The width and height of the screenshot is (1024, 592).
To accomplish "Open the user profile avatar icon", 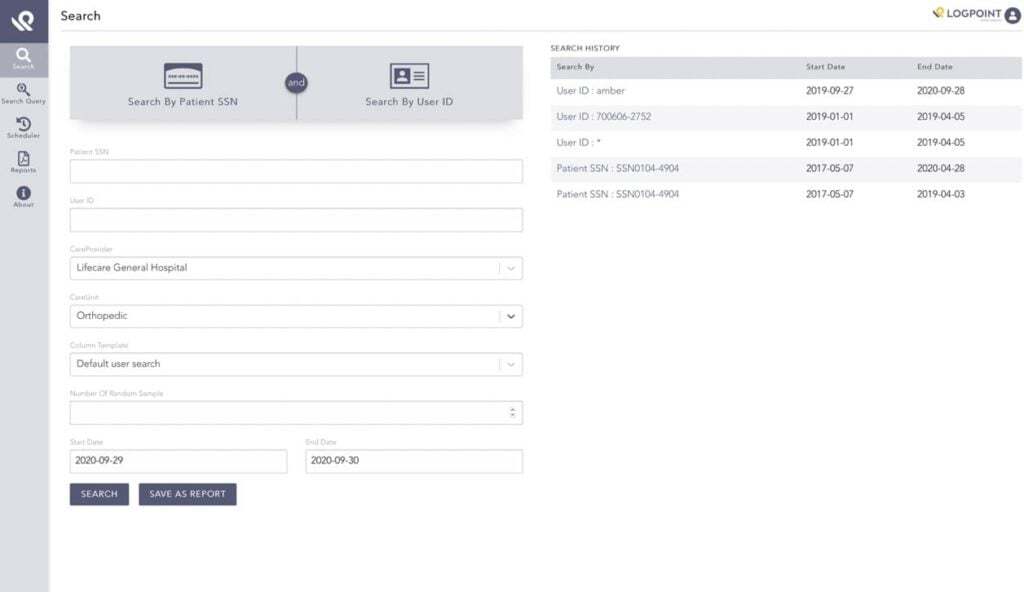I will click(x=1012, y=15).
